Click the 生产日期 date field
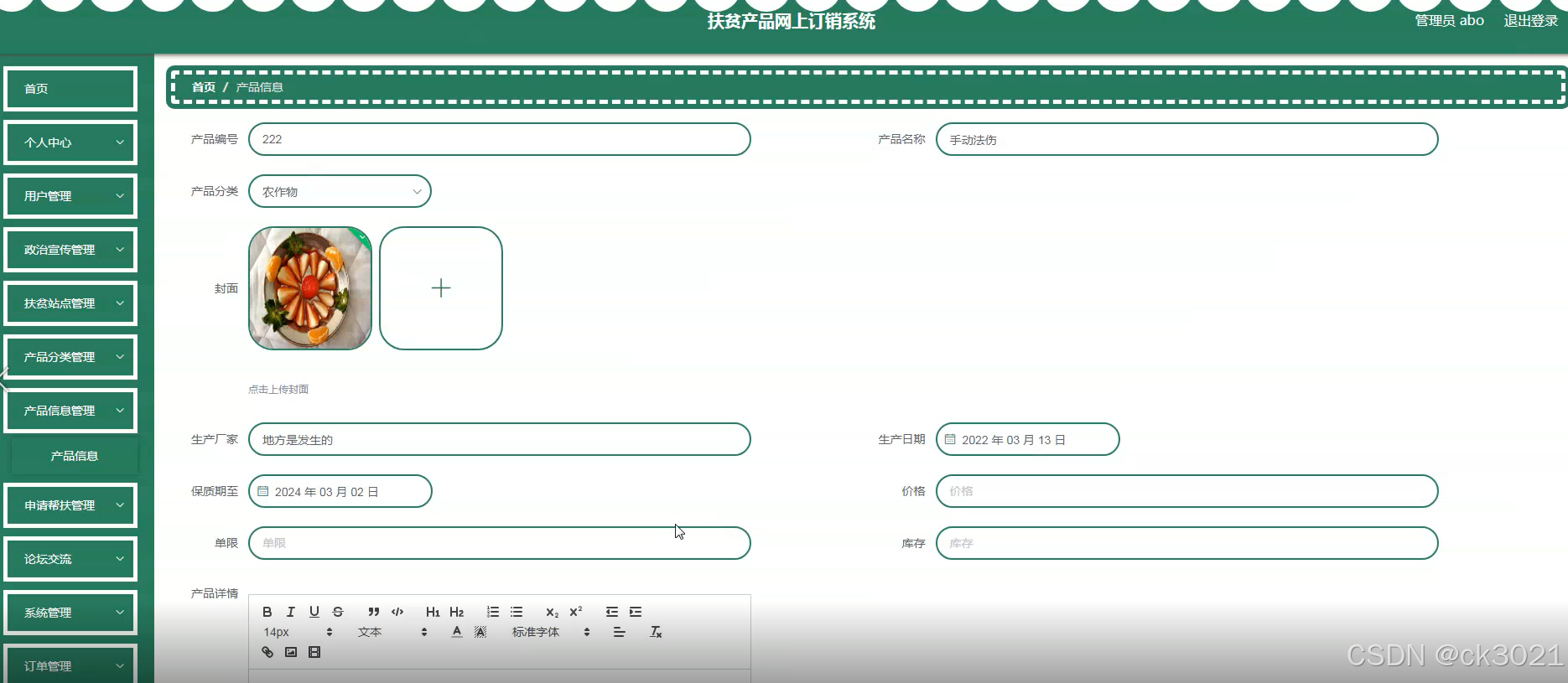The image size is (1568, 683). [x=1028, y=439]
